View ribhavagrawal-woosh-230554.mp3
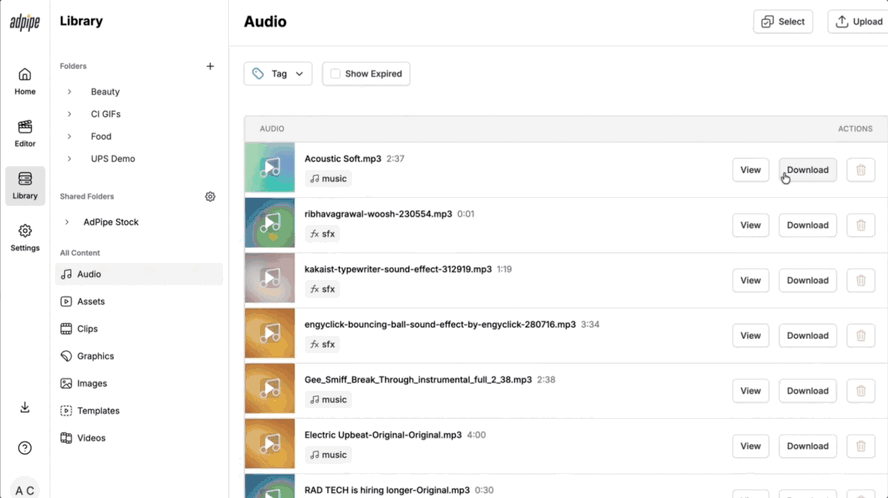 coord(750,225)
